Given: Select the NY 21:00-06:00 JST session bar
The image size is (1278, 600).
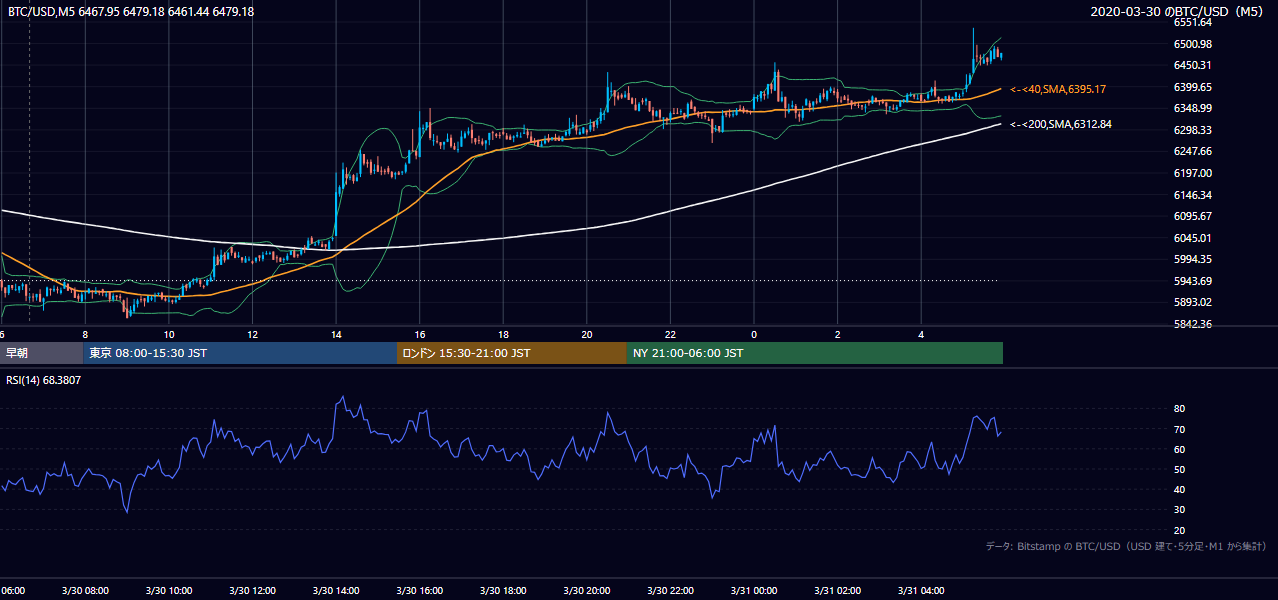Looking at the screenshot, I should [815, 353].
